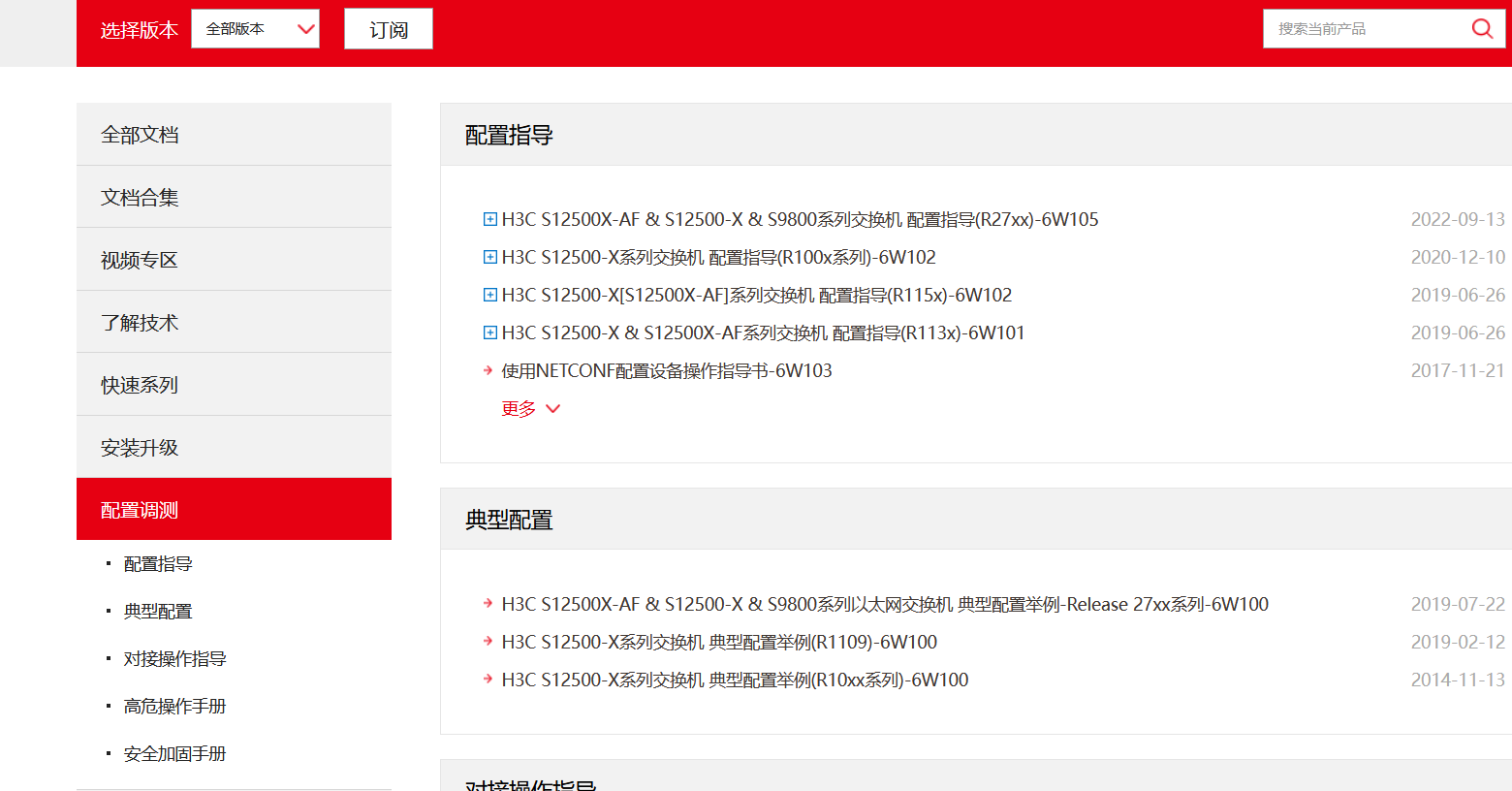Switch to 安装升级 sidebar section
Image resolution: width=1512 pixels, height=791 pixels.
coord(234,447)
